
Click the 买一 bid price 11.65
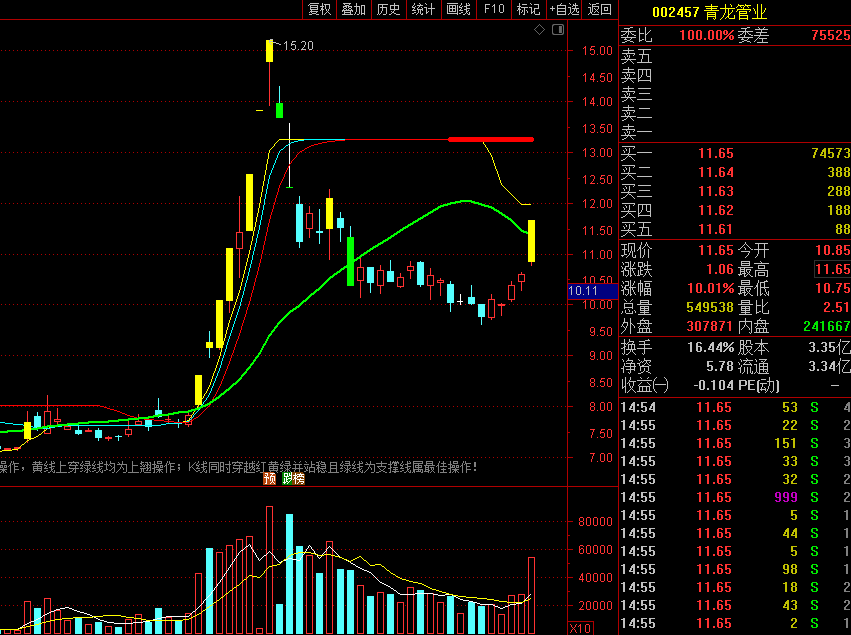(716, 154)
